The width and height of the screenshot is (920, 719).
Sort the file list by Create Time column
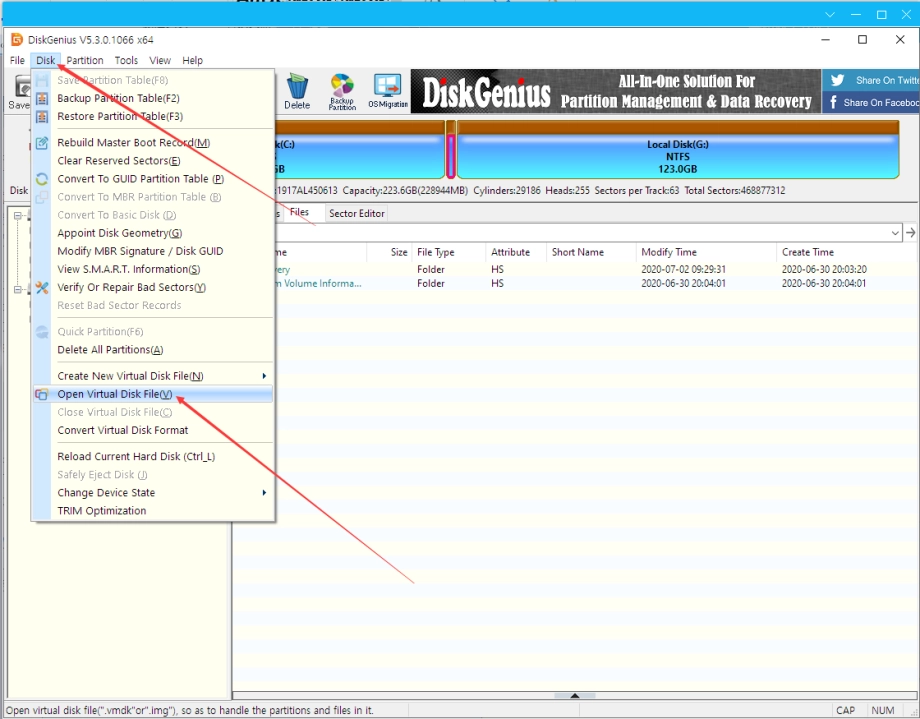pyautogui.click(x=847, y=252)
